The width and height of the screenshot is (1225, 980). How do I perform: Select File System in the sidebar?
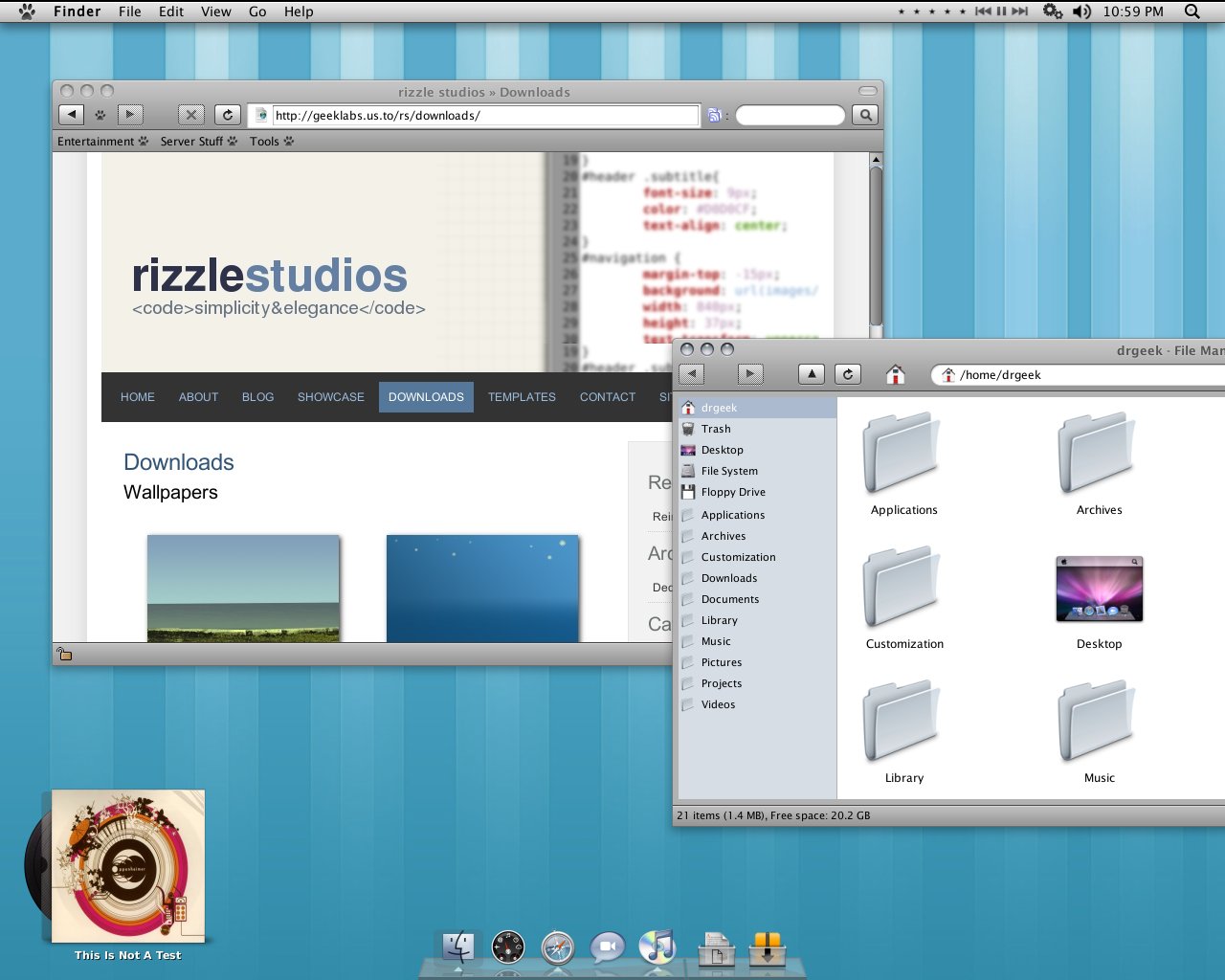pyautogui.click(x=756, y=471)
